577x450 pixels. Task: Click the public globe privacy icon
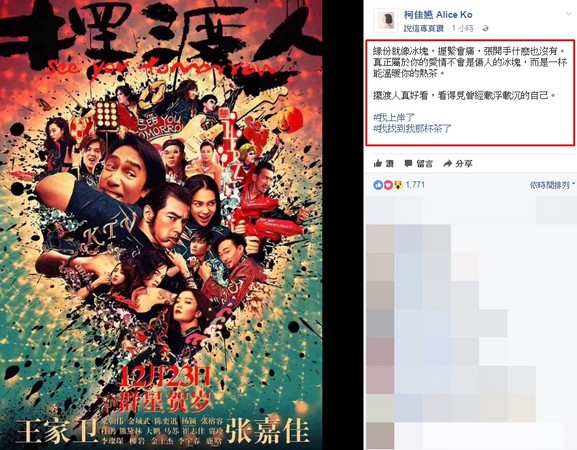coord(485,29)
